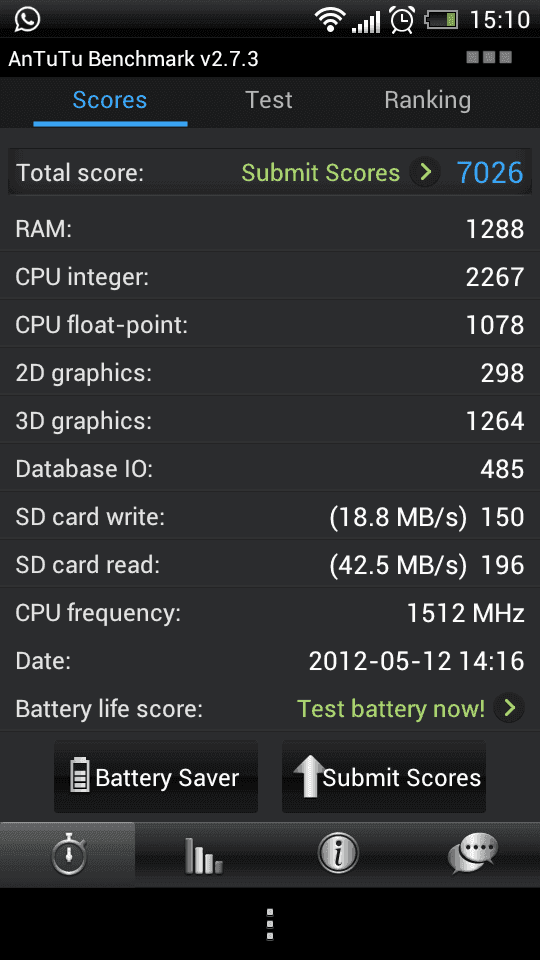Tap the battery indicator in status bar
Screen dimensions: 540x960
coord(441,20)
